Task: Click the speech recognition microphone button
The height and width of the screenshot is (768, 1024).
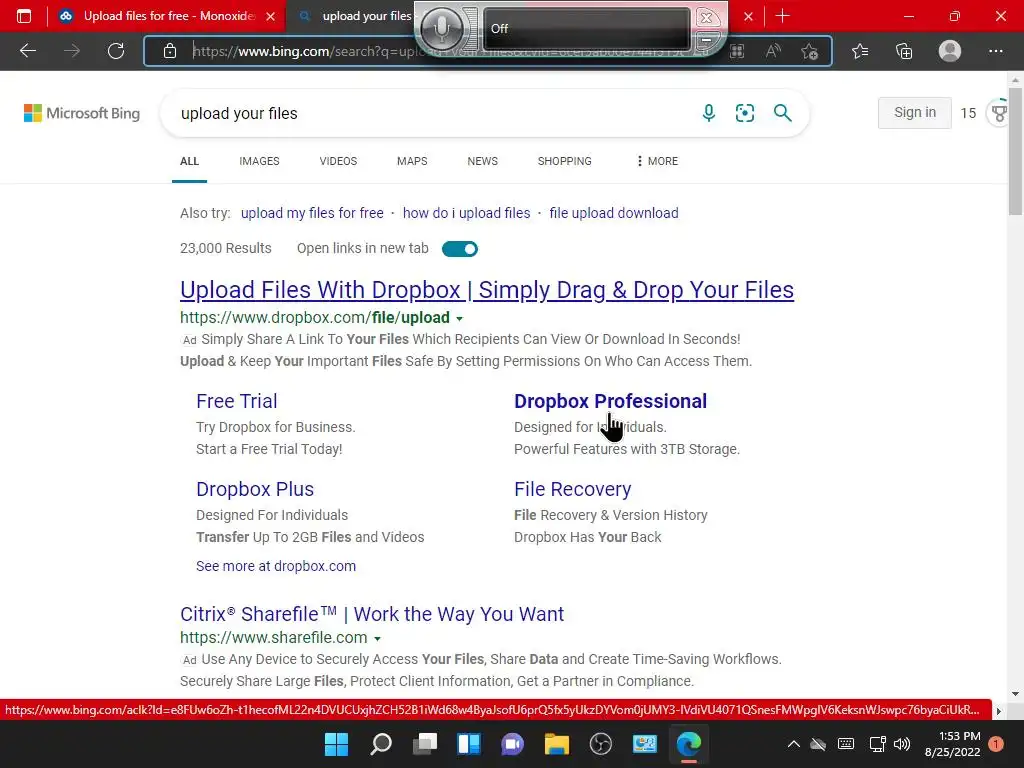Action: 442,28
